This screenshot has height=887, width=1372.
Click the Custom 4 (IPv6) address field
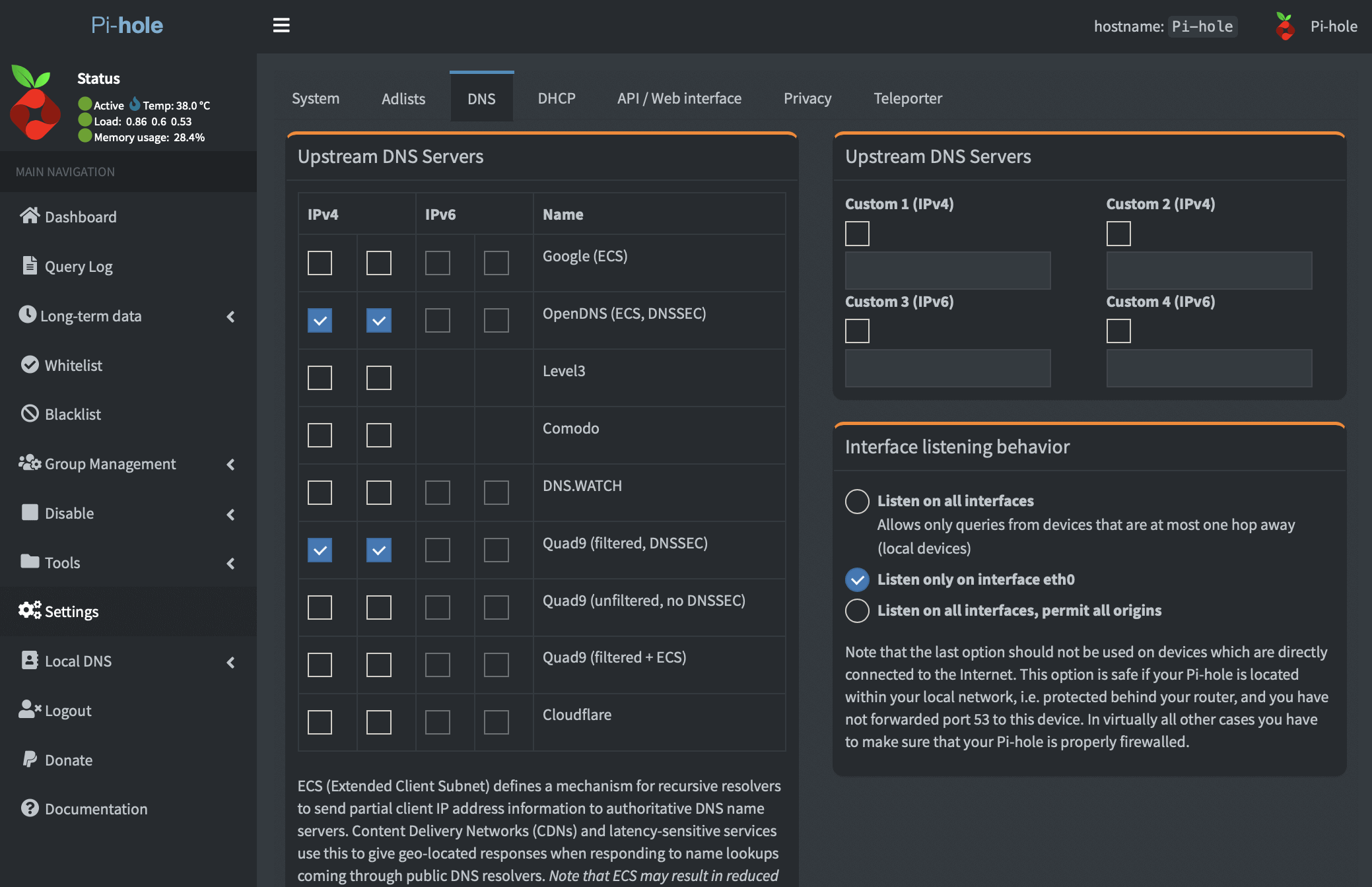click(1209, 368)
